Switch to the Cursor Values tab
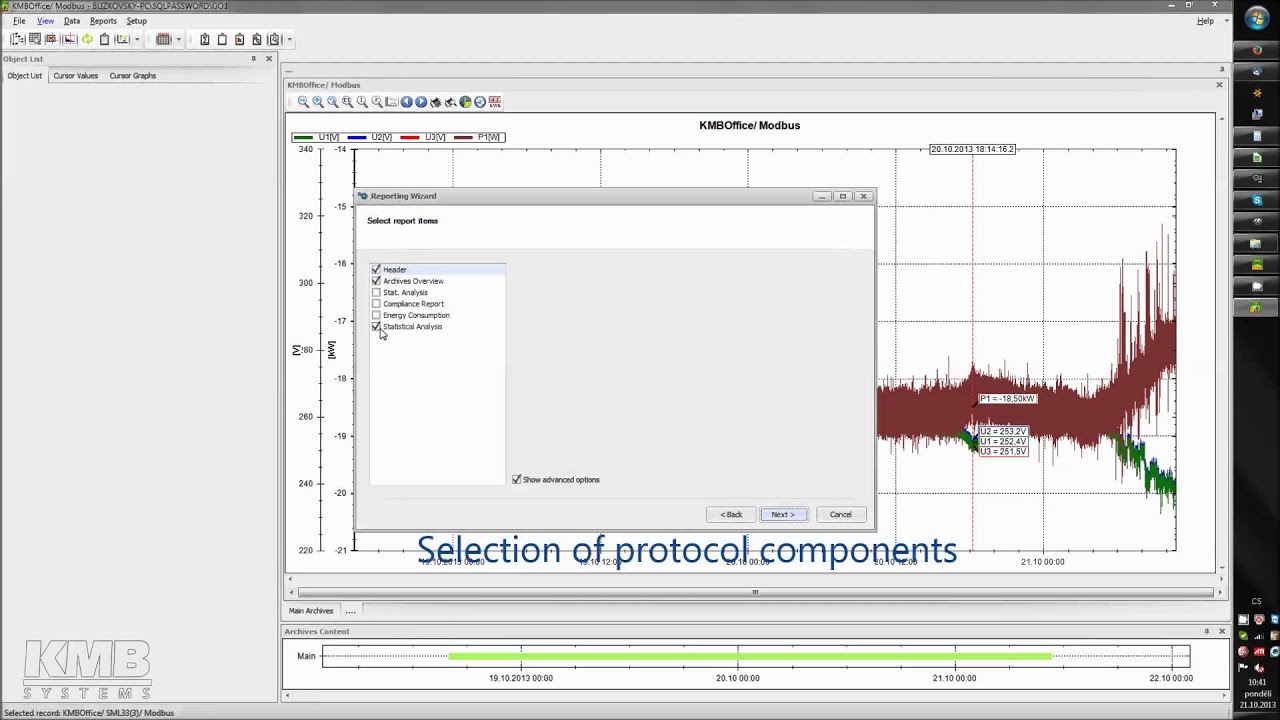 click(x=76, y=76)
